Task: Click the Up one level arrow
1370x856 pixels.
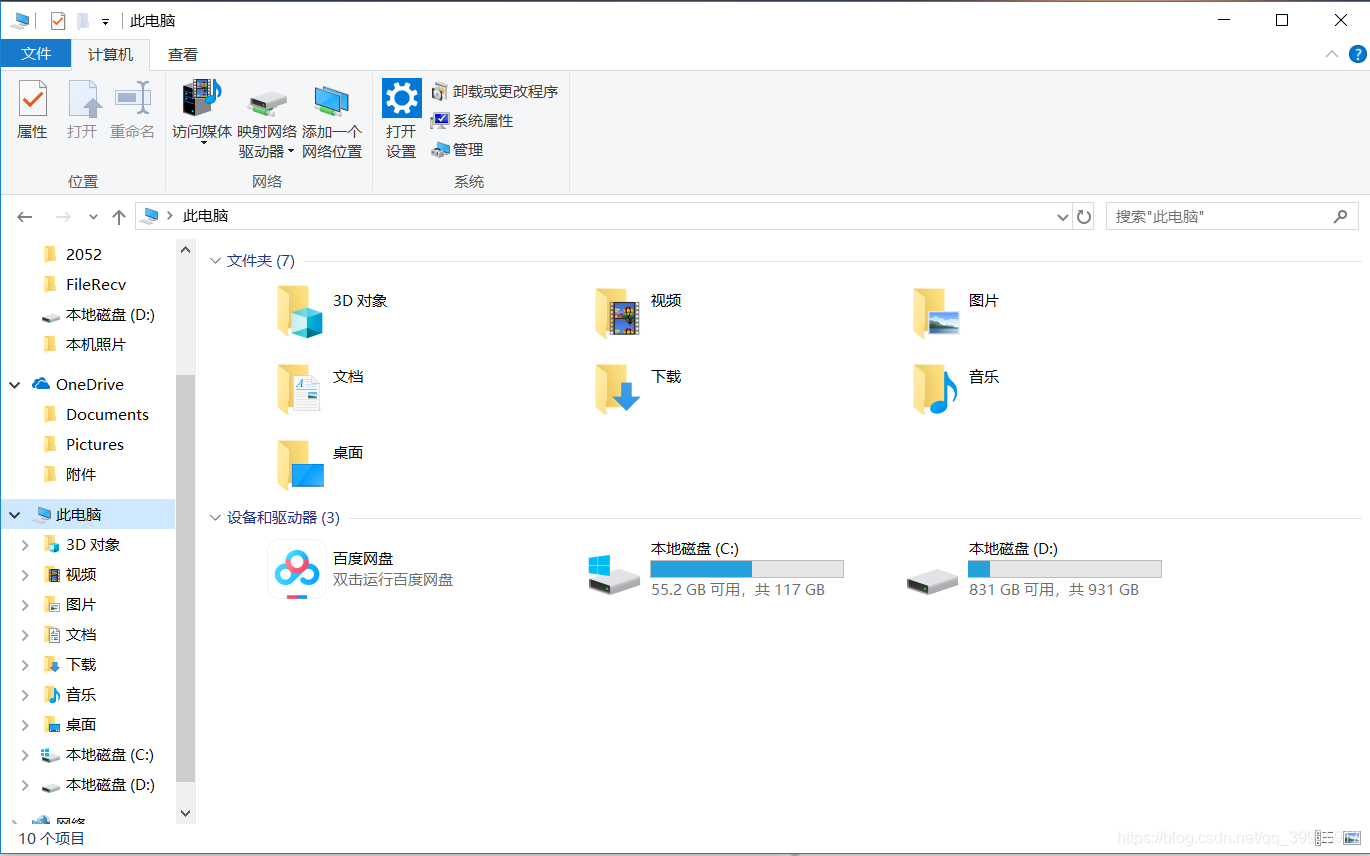Action: 119,216
